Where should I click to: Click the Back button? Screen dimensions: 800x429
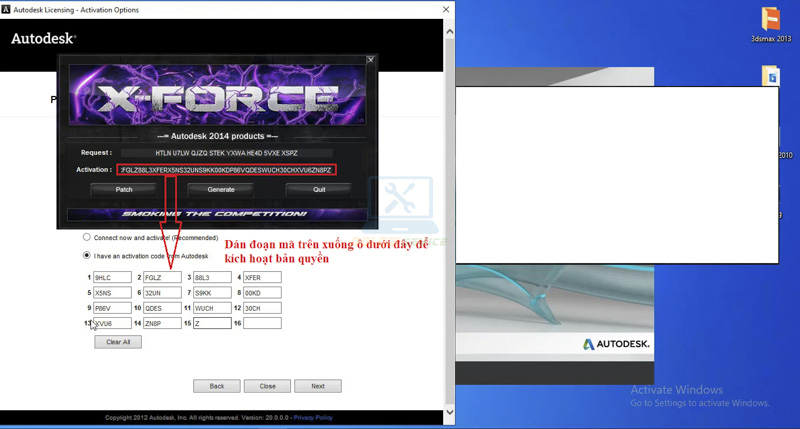coord(216,386)
